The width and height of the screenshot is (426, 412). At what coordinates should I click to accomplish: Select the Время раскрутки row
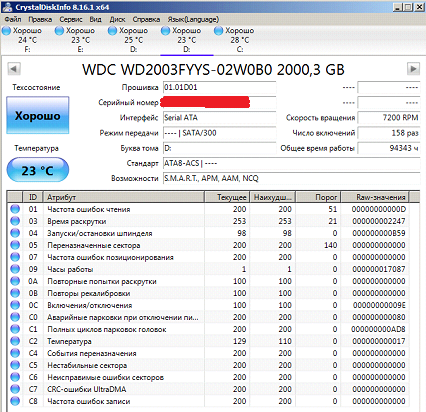[x=208, y=221]
